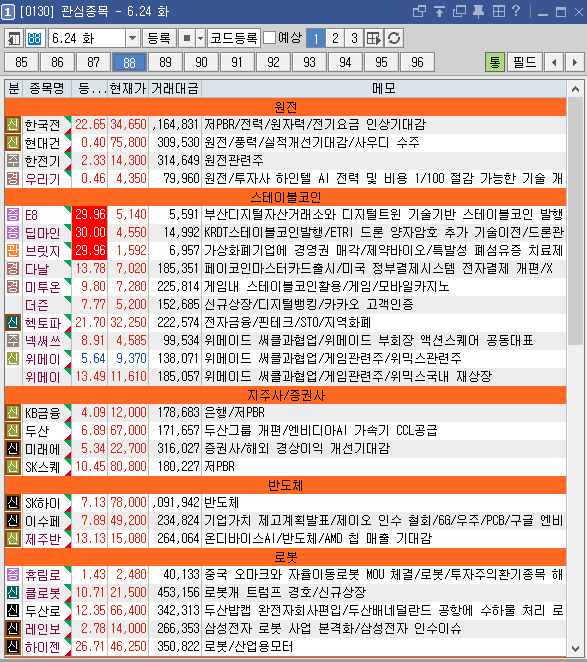This screenshot has width=587, height=662.
Task: Click memo text 저PBR on SK스퀘 row
Action: tap(219, 467)
